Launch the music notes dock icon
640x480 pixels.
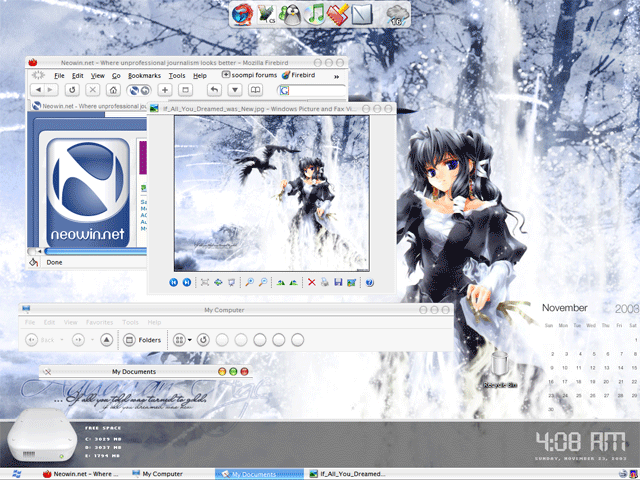click(x=315, y=14)
